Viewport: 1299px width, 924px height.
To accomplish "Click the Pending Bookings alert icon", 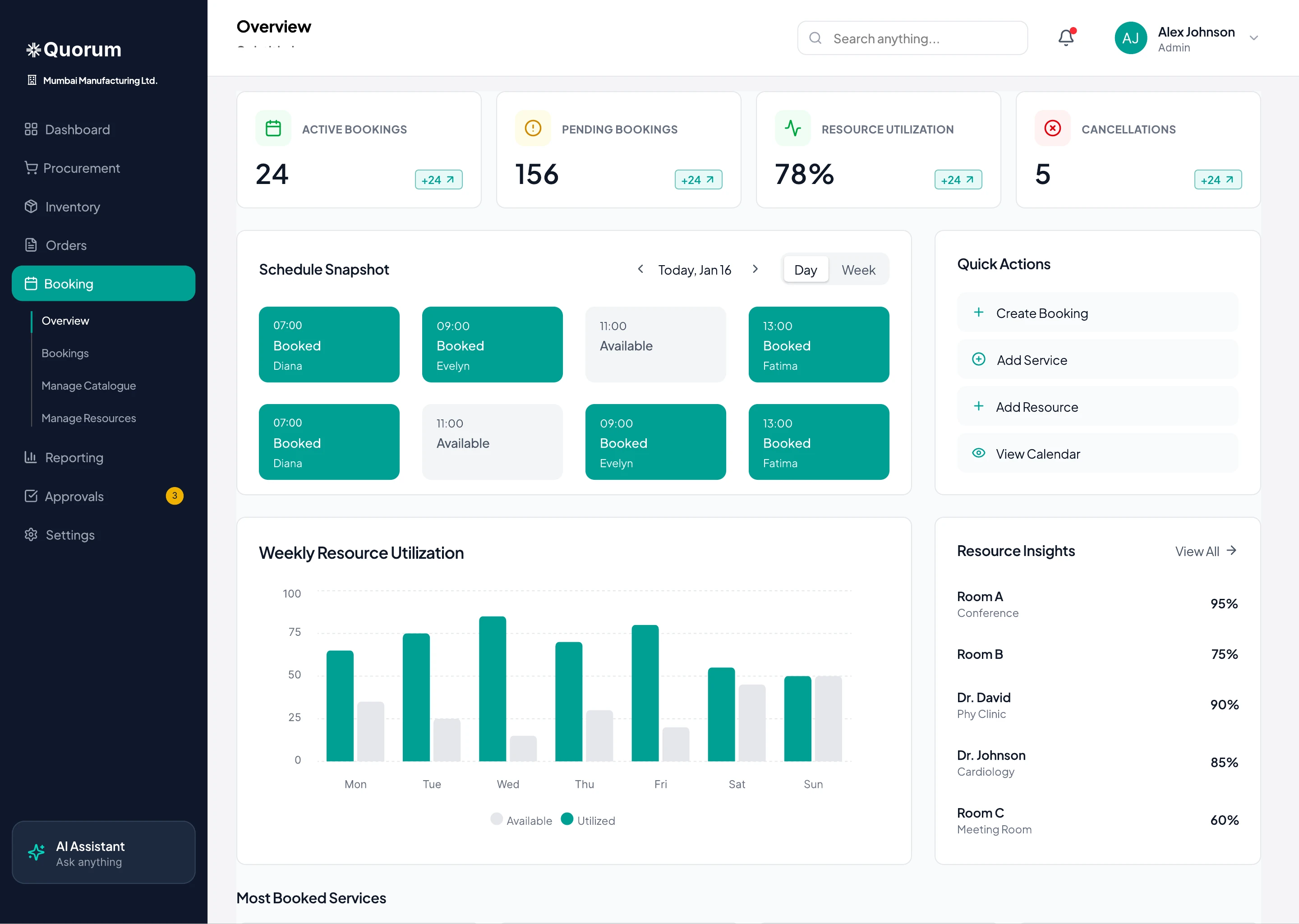I will tap(533, 129).
